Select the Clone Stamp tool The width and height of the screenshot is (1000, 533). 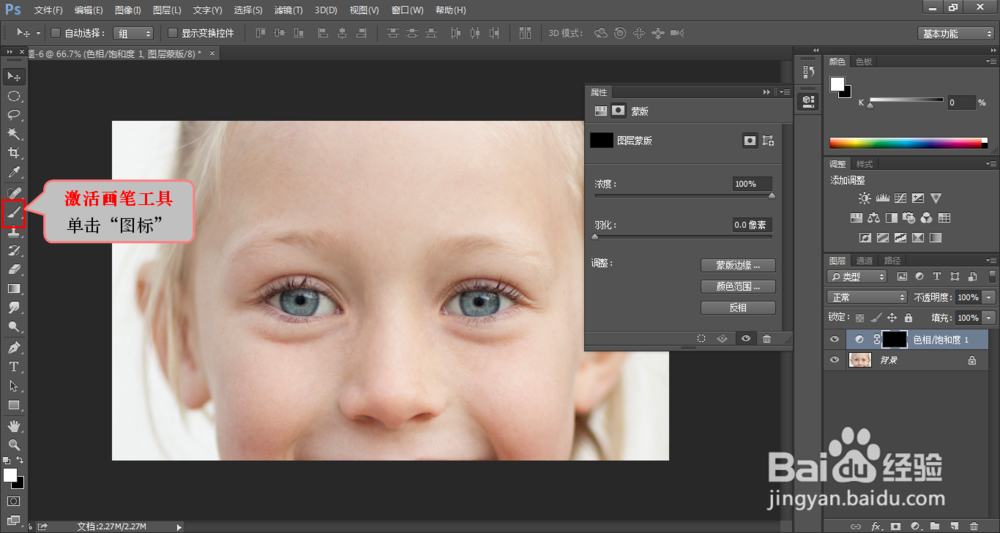13,233
